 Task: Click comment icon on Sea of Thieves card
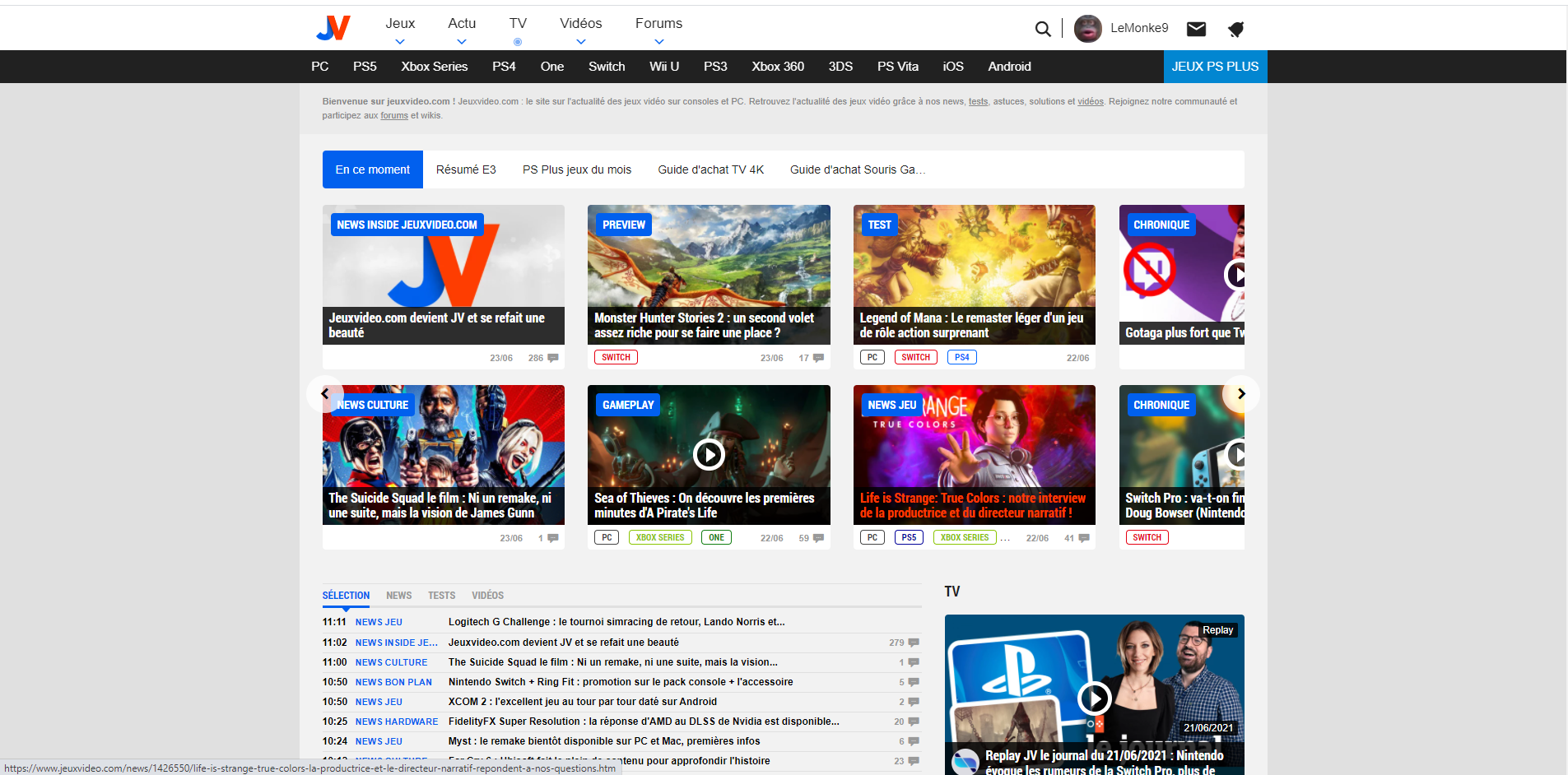[818, 538]
